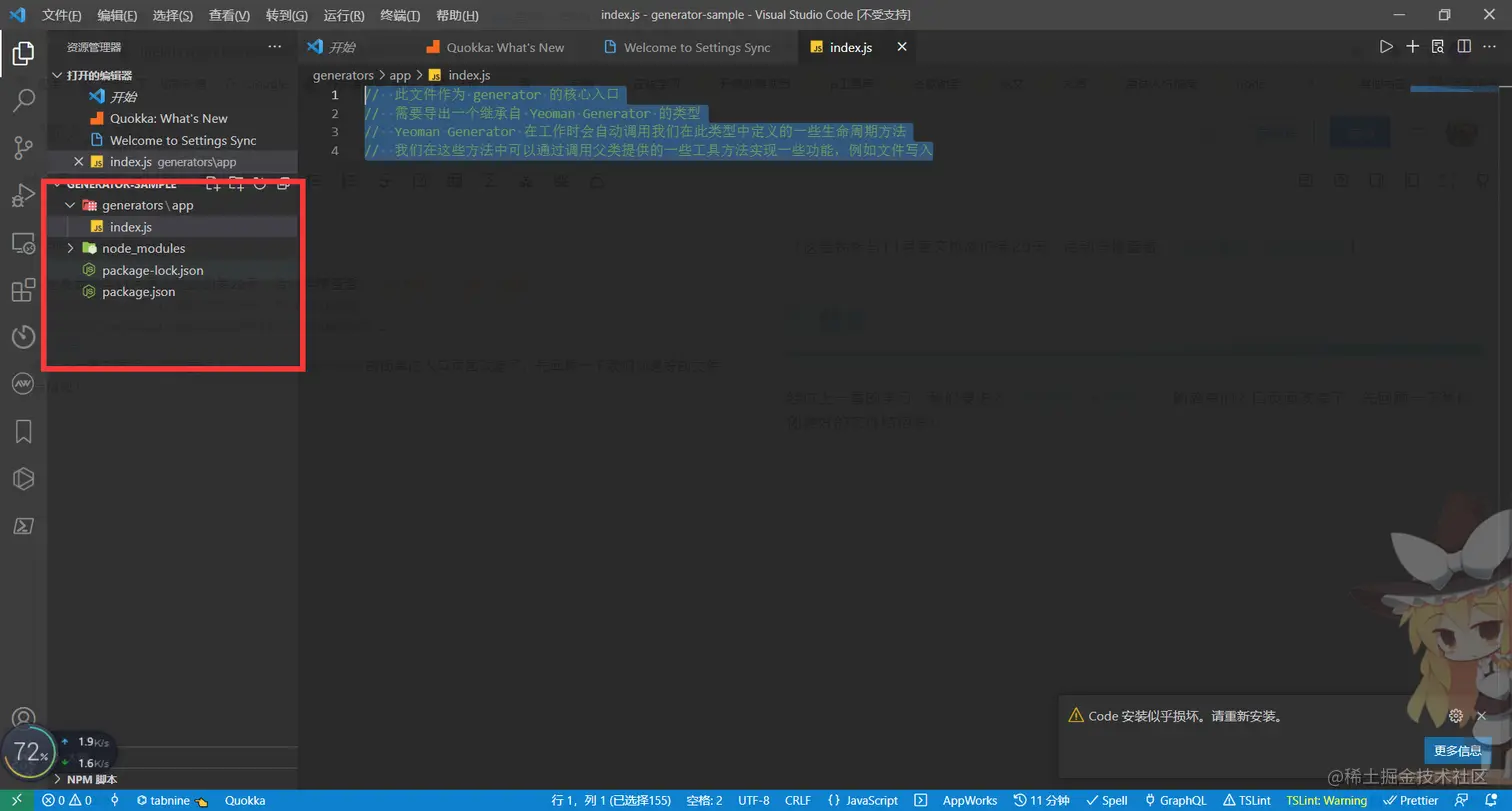The width and height of the screenshot is (1512, 811).
Task: Click tabnine in the status bar
Action: [171, 801]
